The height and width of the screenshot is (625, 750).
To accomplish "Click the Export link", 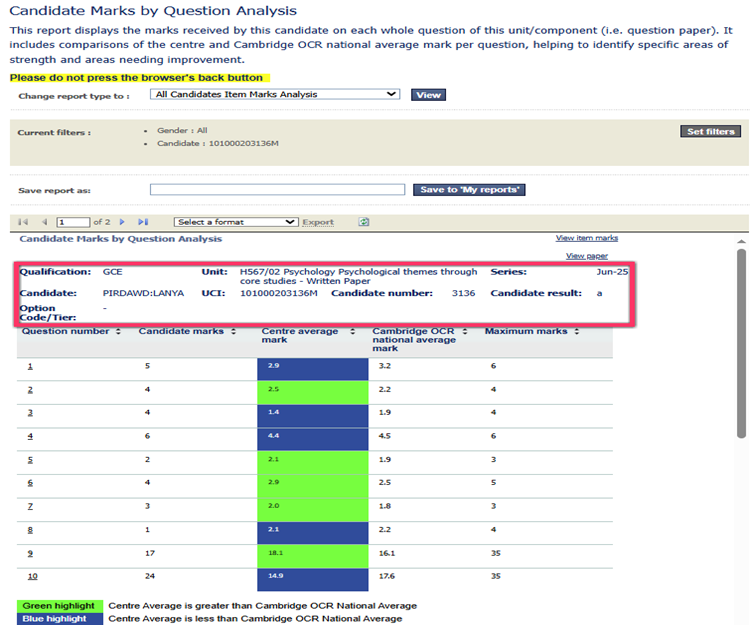I will [x=318, y=222].
